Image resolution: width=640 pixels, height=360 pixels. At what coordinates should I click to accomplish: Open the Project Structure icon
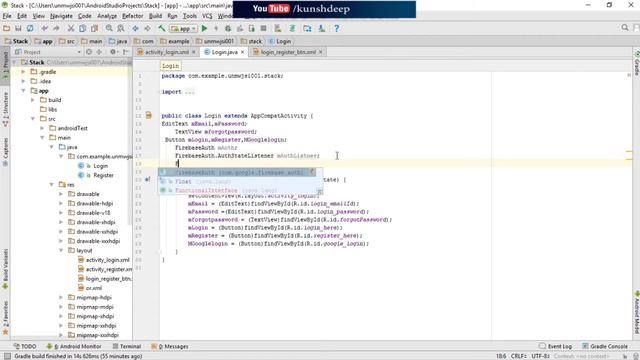click(x=307, y=29)
